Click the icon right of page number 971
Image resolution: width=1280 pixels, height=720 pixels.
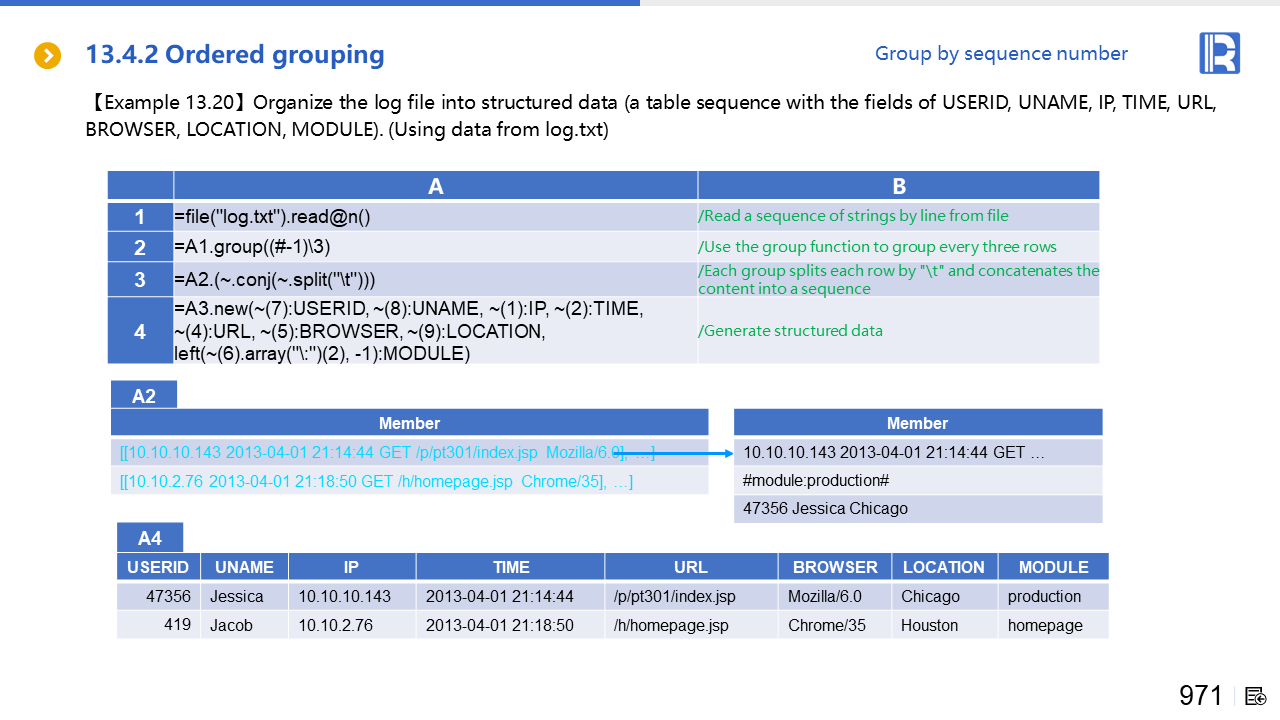pyautogui.click(x=1256, y=696)
